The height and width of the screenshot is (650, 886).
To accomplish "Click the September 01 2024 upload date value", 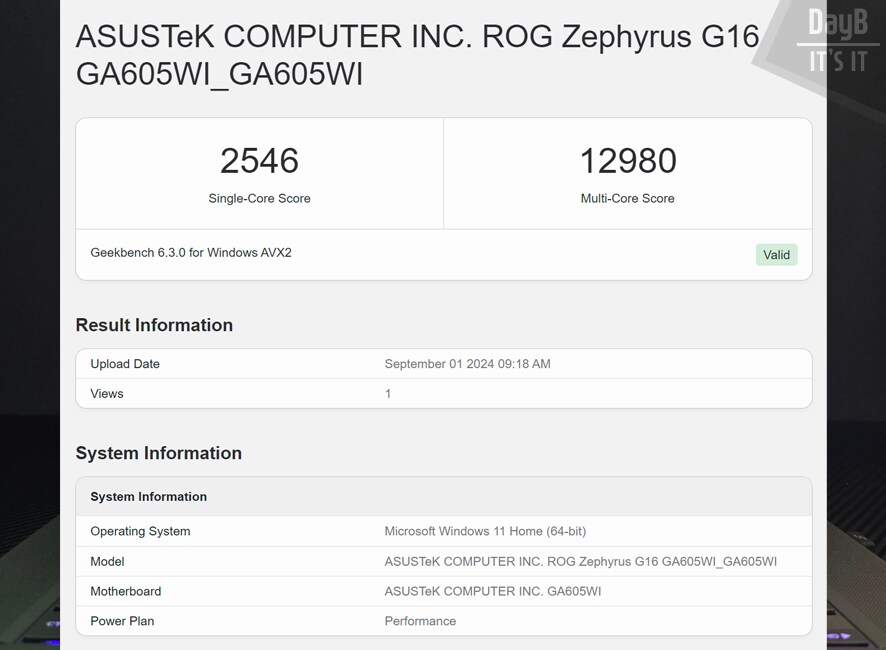I will 468,364.
